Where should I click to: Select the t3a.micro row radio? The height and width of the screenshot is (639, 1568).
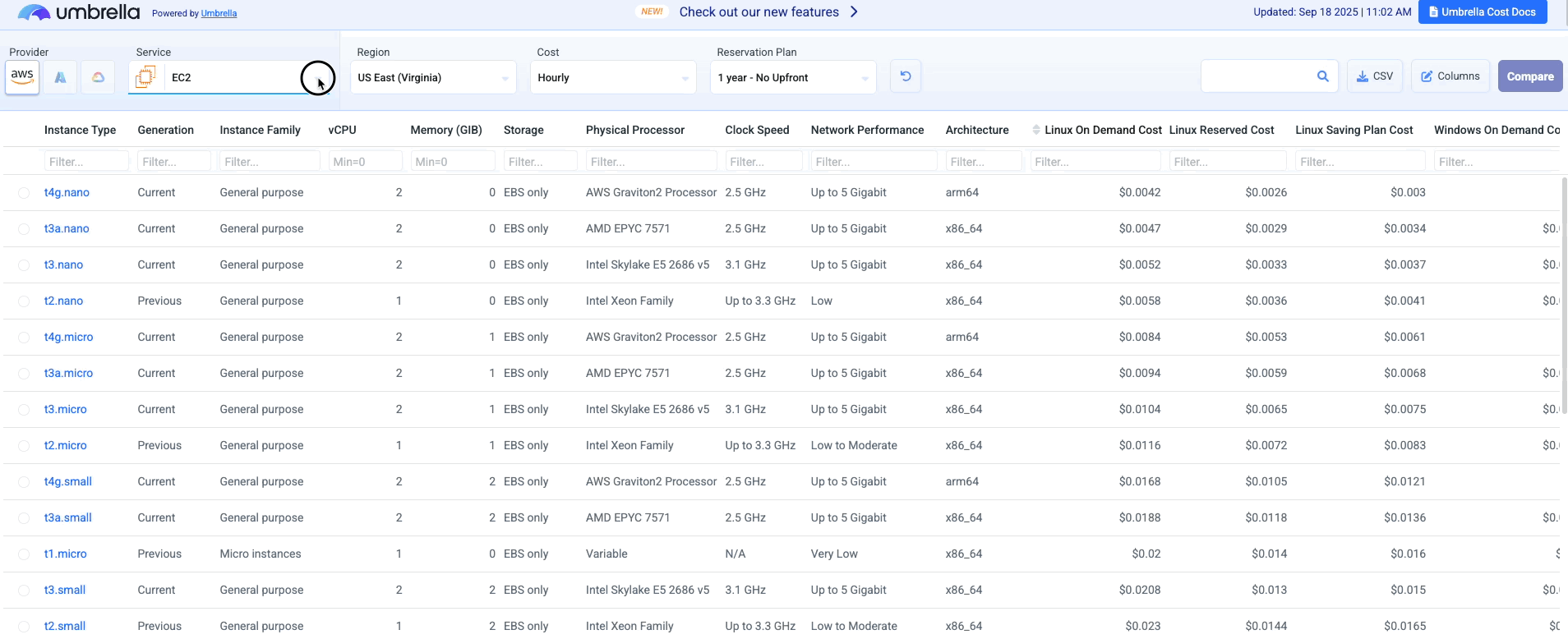point(24,374)
